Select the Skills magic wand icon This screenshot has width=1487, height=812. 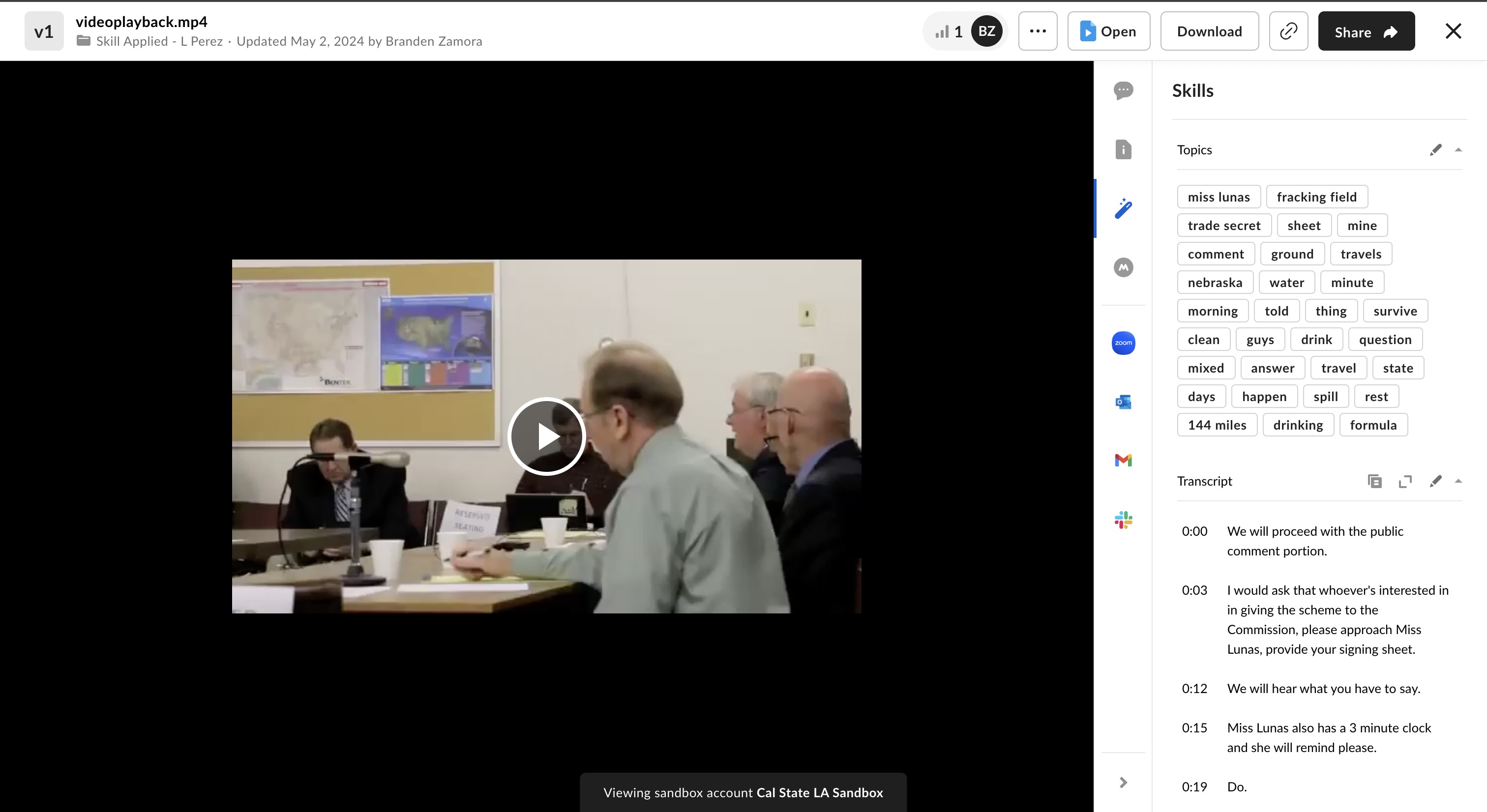(1123, 208)
